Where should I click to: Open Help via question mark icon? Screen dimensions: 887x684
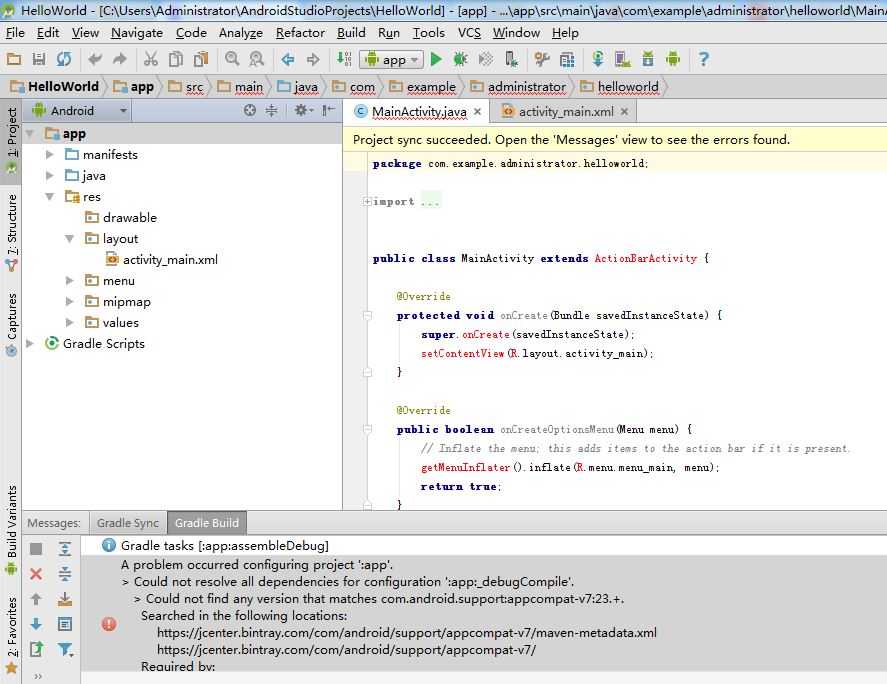pyautogui.click(x=703, y=59)
